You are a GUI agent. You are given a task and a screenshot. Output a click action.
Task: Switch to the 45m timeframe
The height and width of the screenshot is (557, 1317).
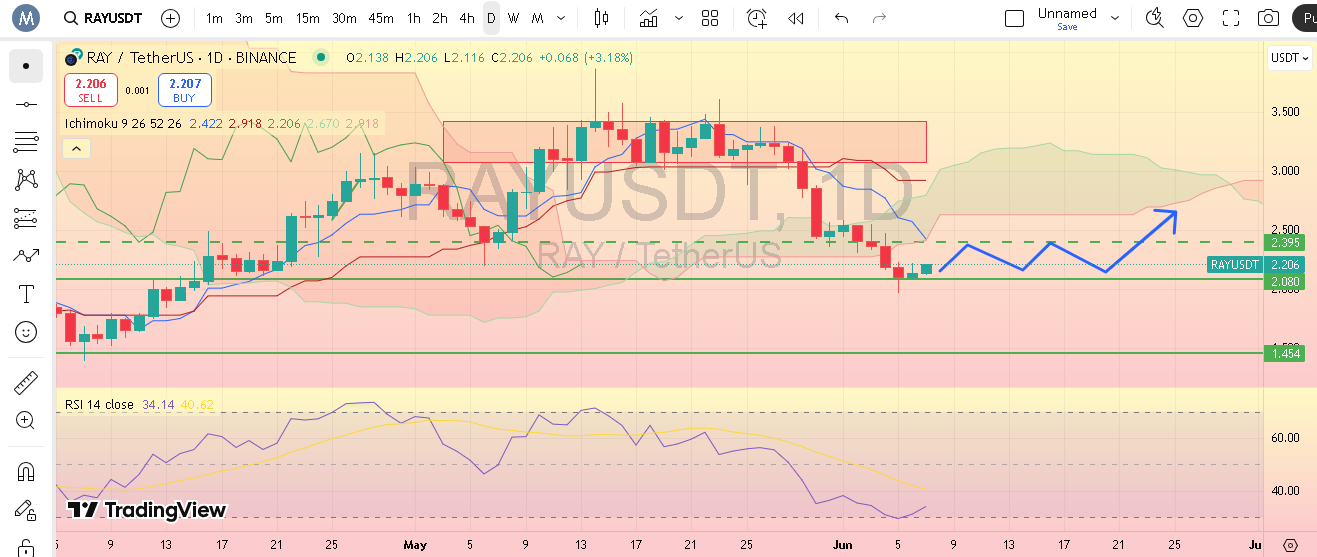(x=380, y=18)
